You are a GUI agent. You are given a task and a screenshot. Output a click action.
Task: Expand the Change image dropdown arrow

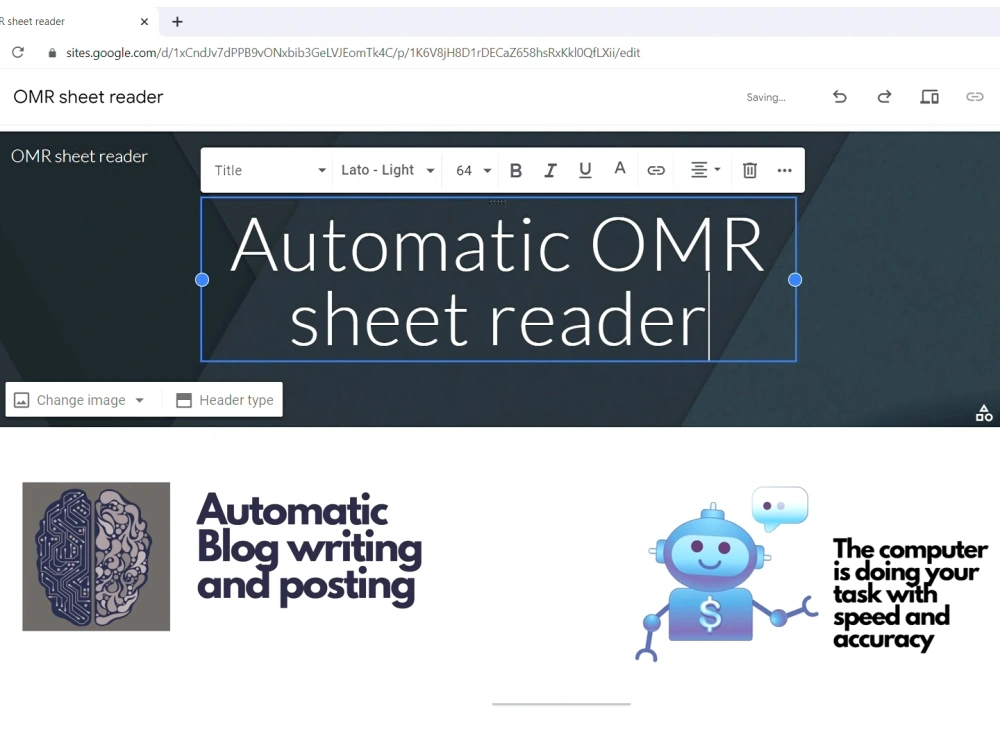140,401
